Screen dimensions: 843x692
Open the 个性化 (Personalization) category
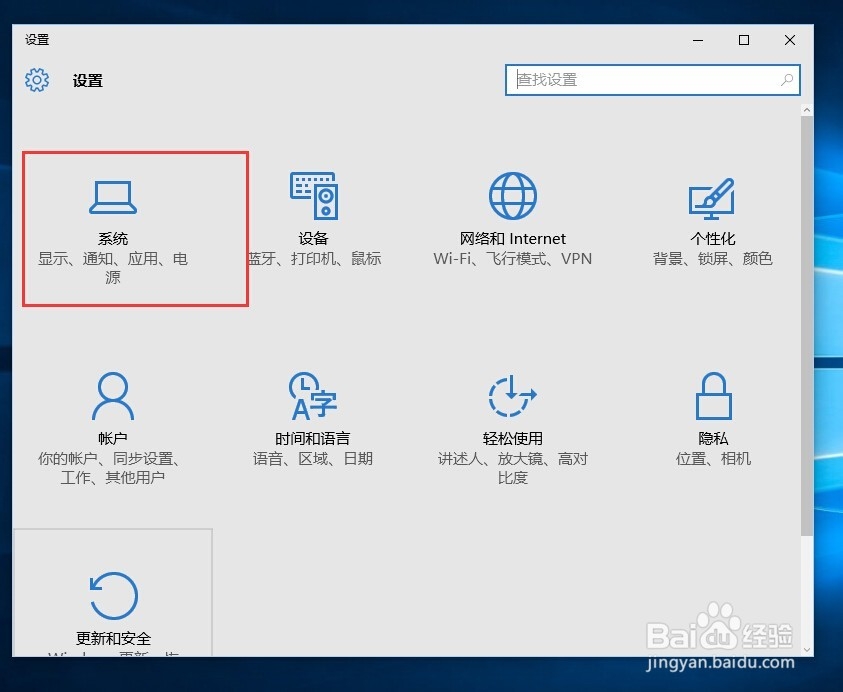[x=712, y=220]
